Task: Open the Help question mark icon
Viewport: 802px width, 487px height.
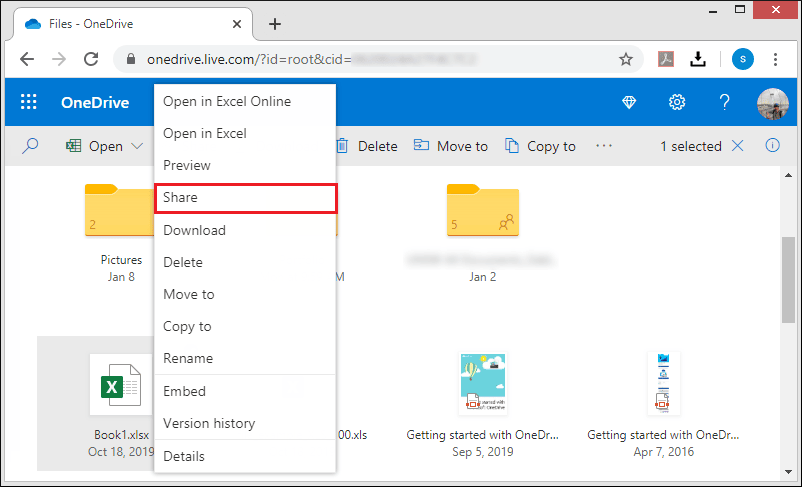Action: pyautogui.click(x=724, y=102)
